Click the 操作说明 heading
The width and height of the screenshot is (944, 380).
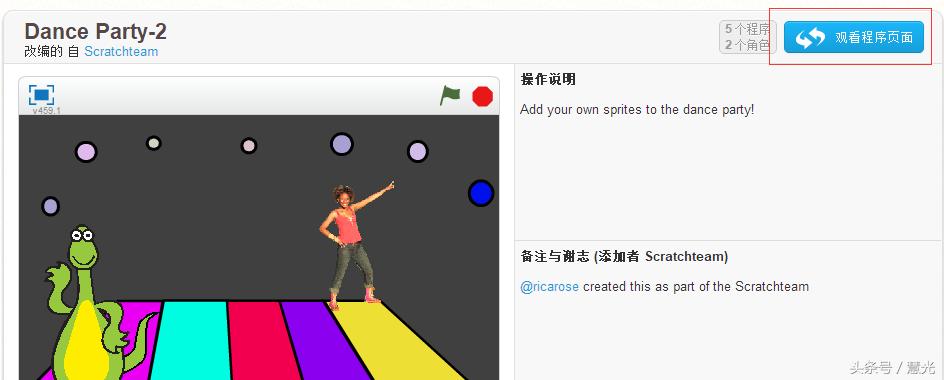(x=548, y=79)
